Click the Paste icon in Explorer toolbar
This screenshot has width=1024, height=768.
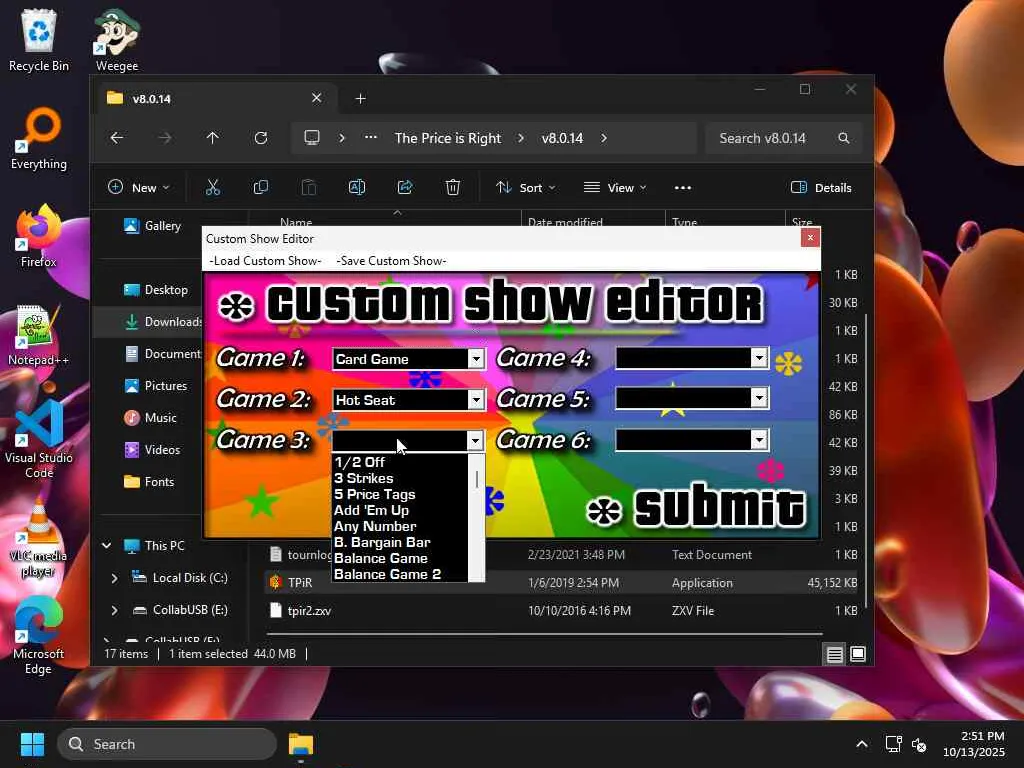pos(309,187)
